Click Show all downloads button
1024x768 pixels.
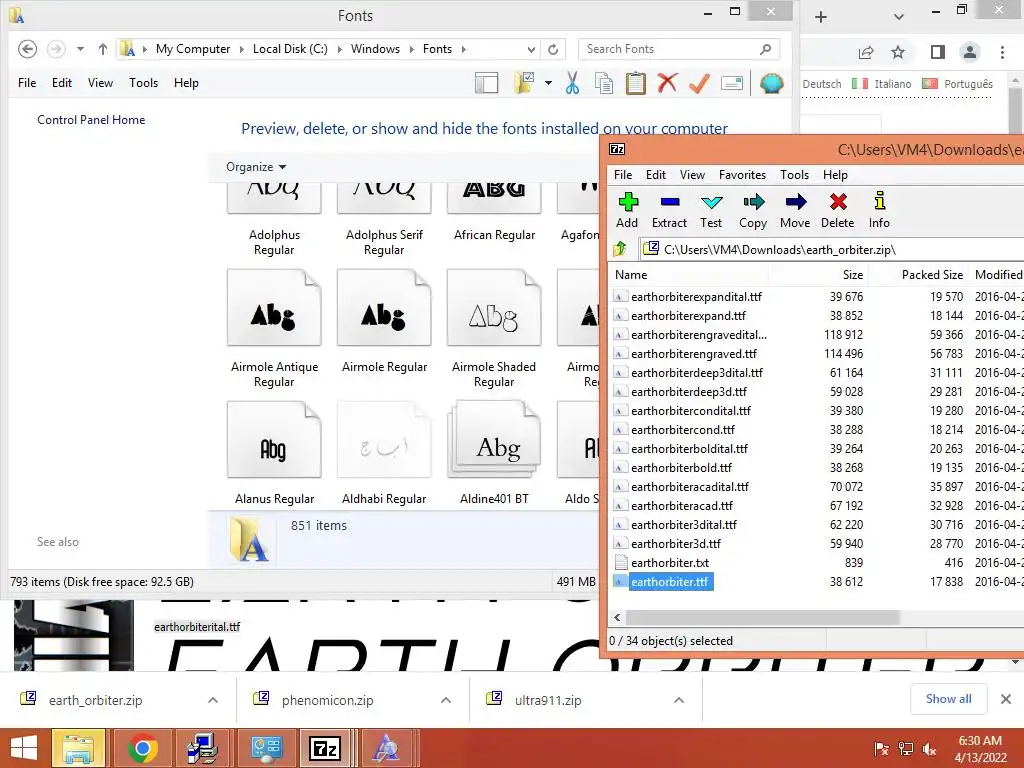(948, 699)
